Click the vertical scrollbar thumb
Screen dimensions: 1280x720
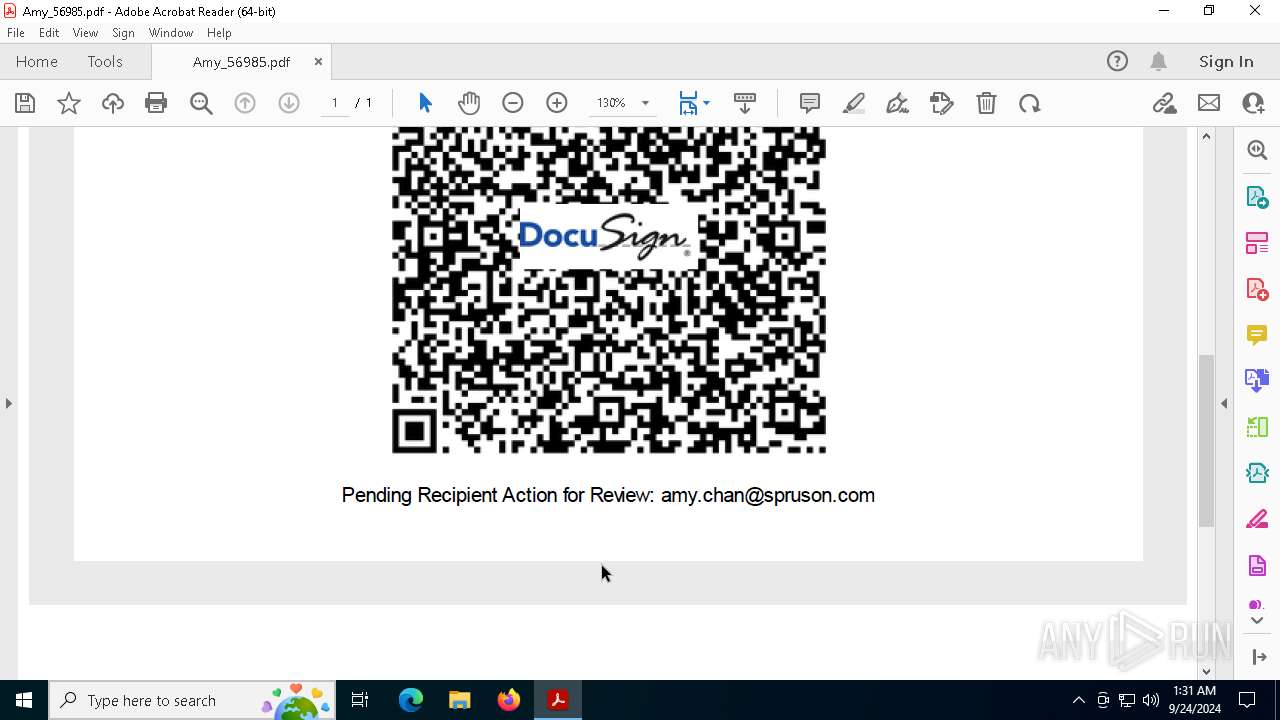(x=1206, y=440)
